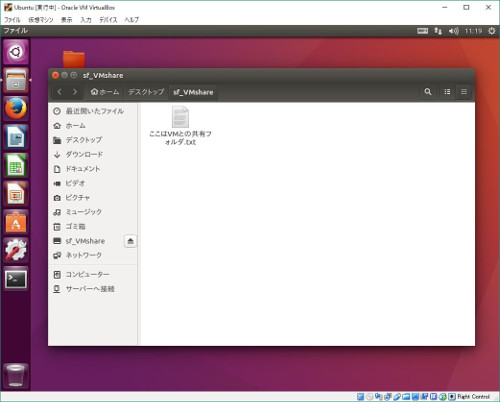The image size is (500, 402).
Task: Open the VirtualBox 仮想マシン menu
Action: click(41, 20)
